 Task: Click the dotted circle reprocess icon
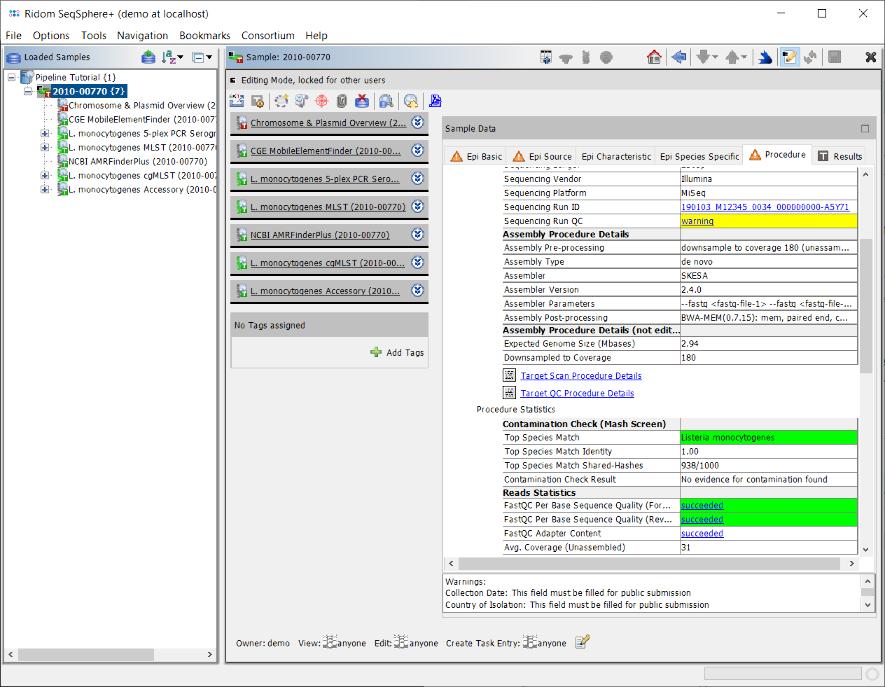point(281,101)
